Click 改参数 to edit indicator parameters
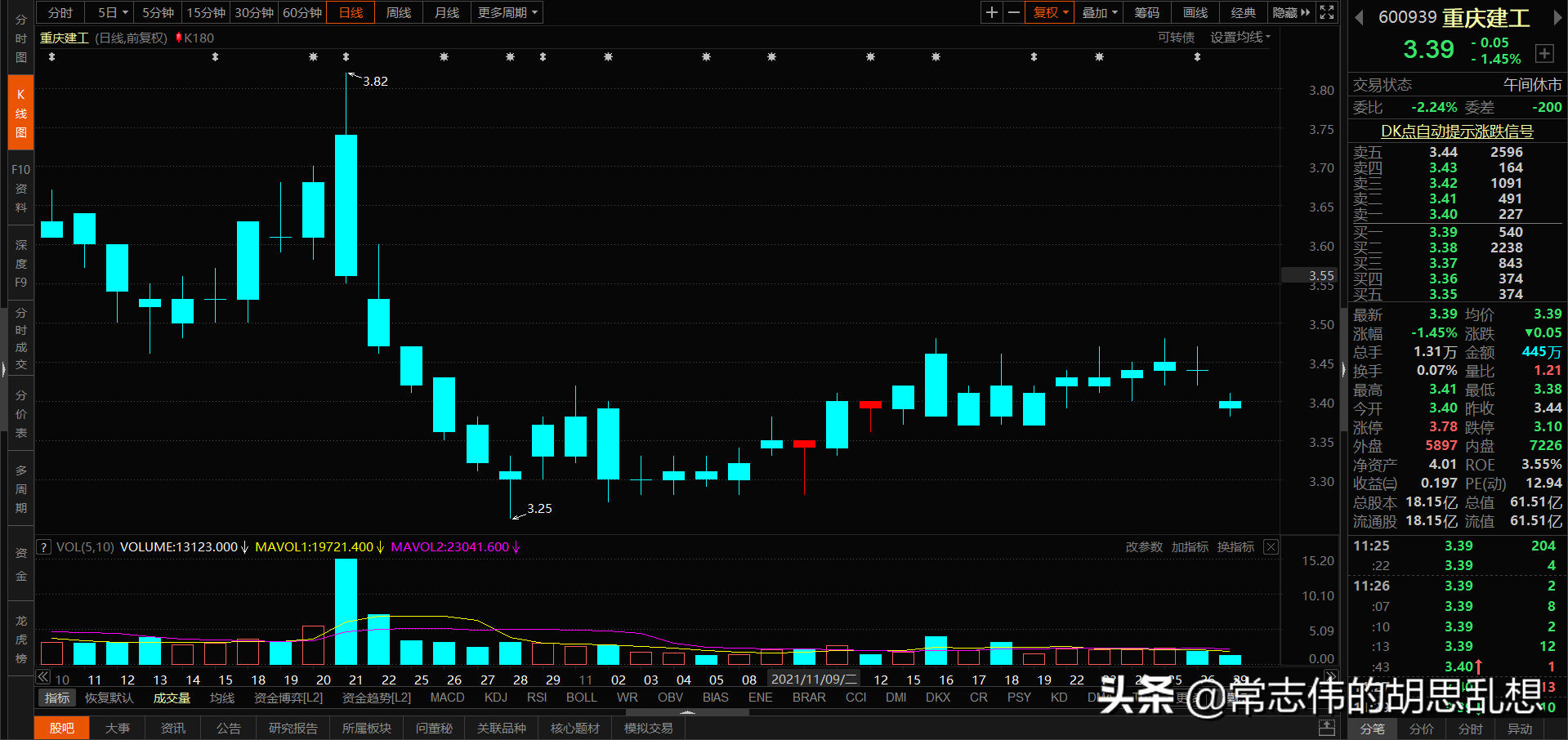 [x=1144, y=547]
